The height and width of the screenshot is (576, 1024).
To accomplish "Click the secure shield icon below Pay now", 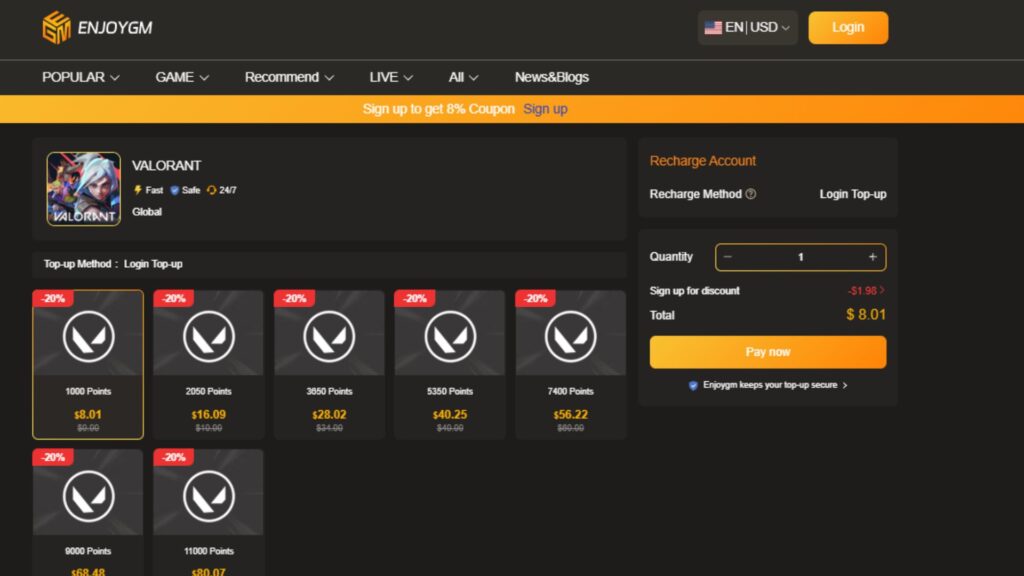I will pos(693,385).
